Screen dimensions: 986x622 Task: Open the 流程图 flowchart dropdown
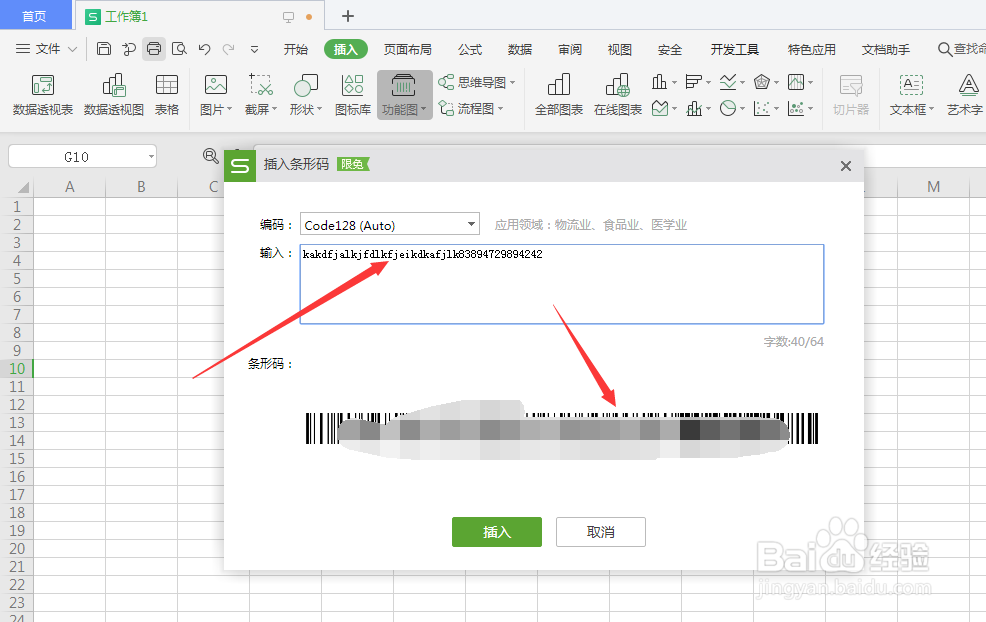(x=471, y=109)
